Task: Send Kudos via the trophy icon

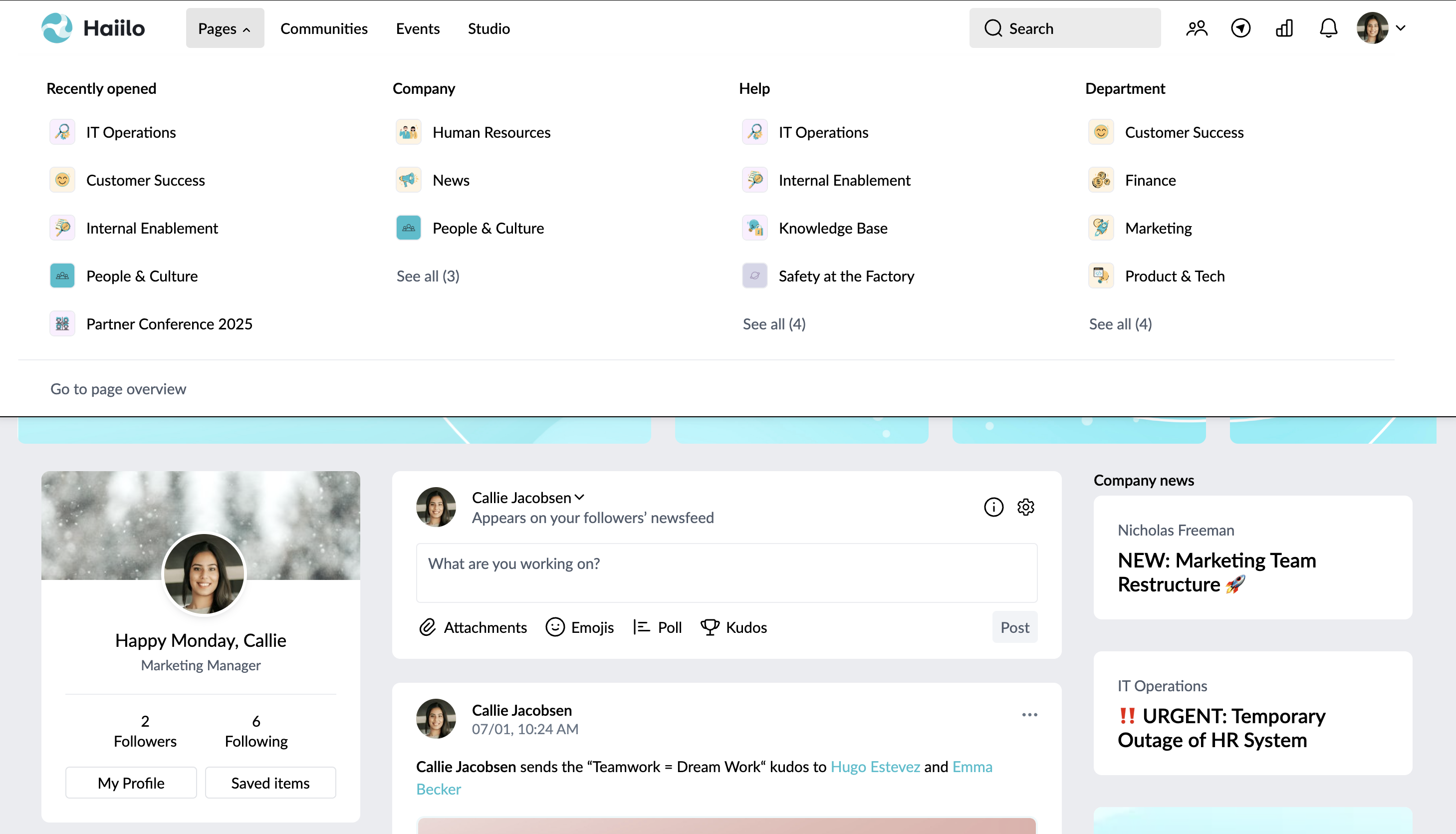Action: pos(710,627)
